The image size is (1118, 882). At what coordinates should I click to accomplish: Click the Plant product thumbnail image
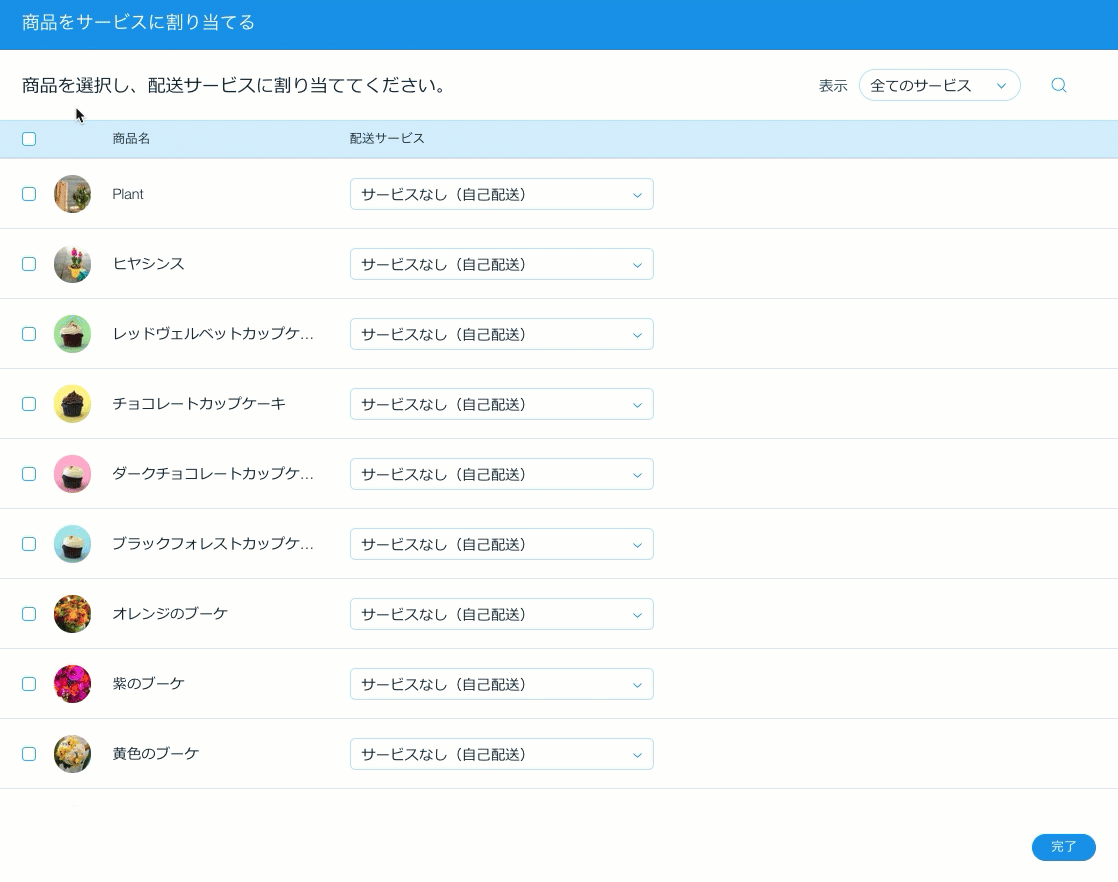click(72, 194)
